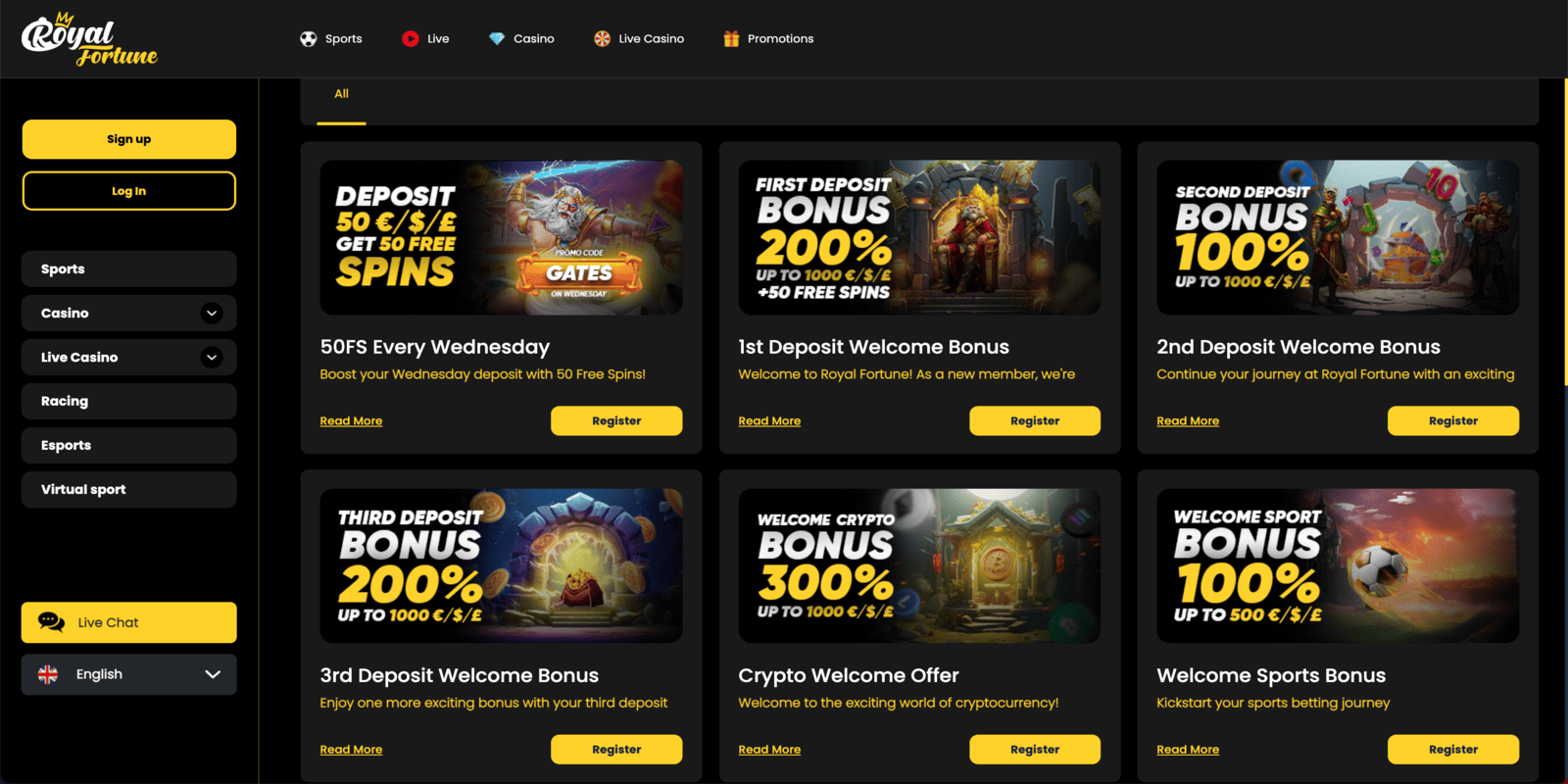Expand the Live Casino sidebar chevron
Image resolution: width=1568 pixels, height=784 pixels.
coord(212,358)
